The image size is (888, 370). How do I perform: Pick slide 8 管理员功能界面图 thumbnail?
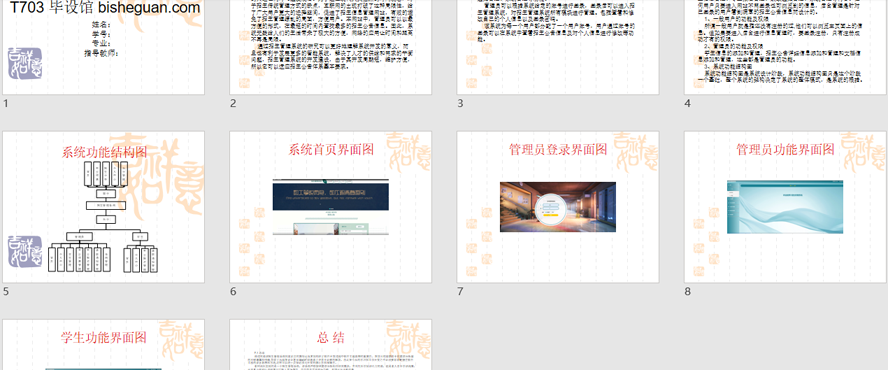(785, 207)
